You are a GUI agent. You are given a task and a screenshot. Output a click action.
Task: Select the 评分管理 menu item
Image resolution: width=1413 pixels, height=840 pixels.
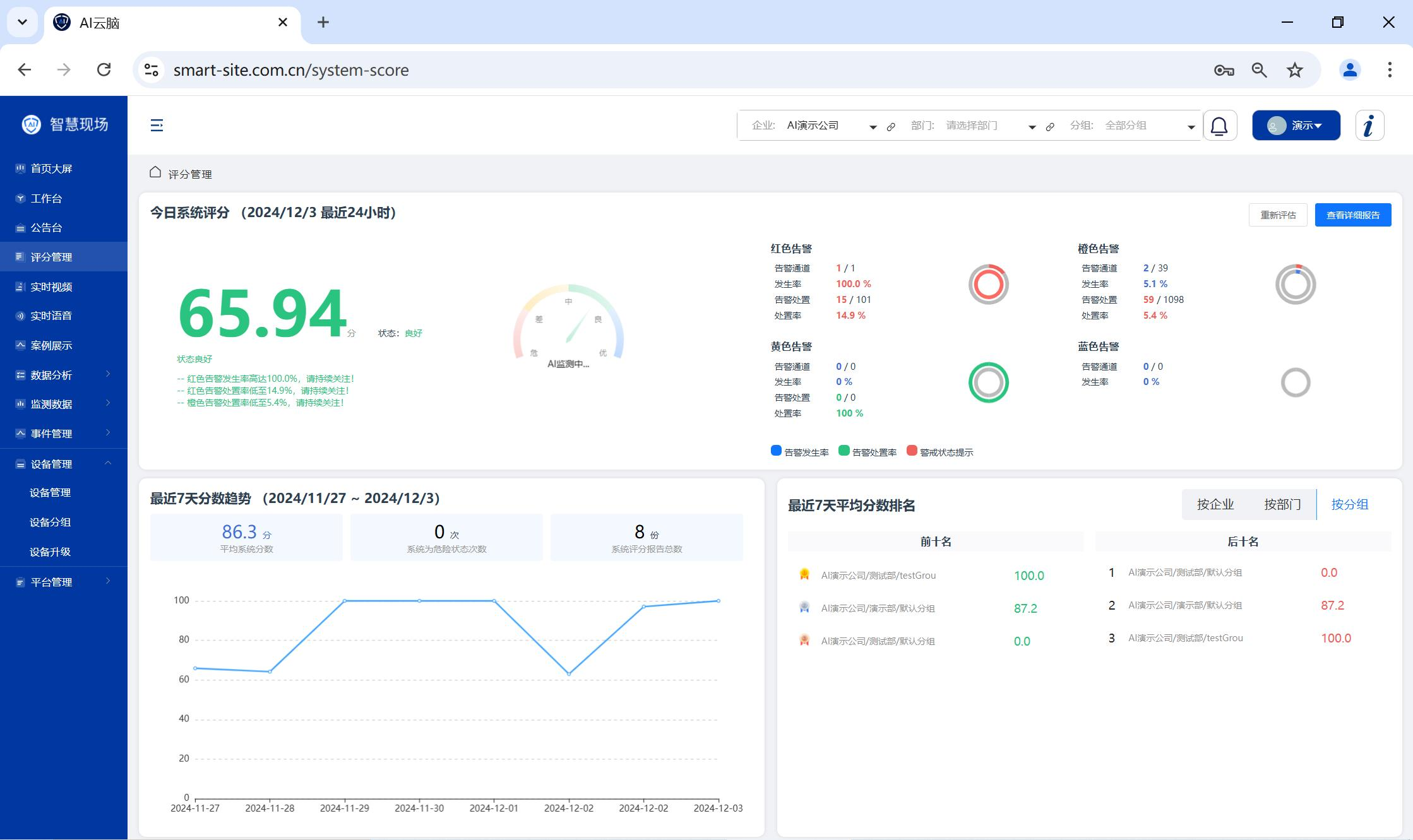tap(64, 257)
